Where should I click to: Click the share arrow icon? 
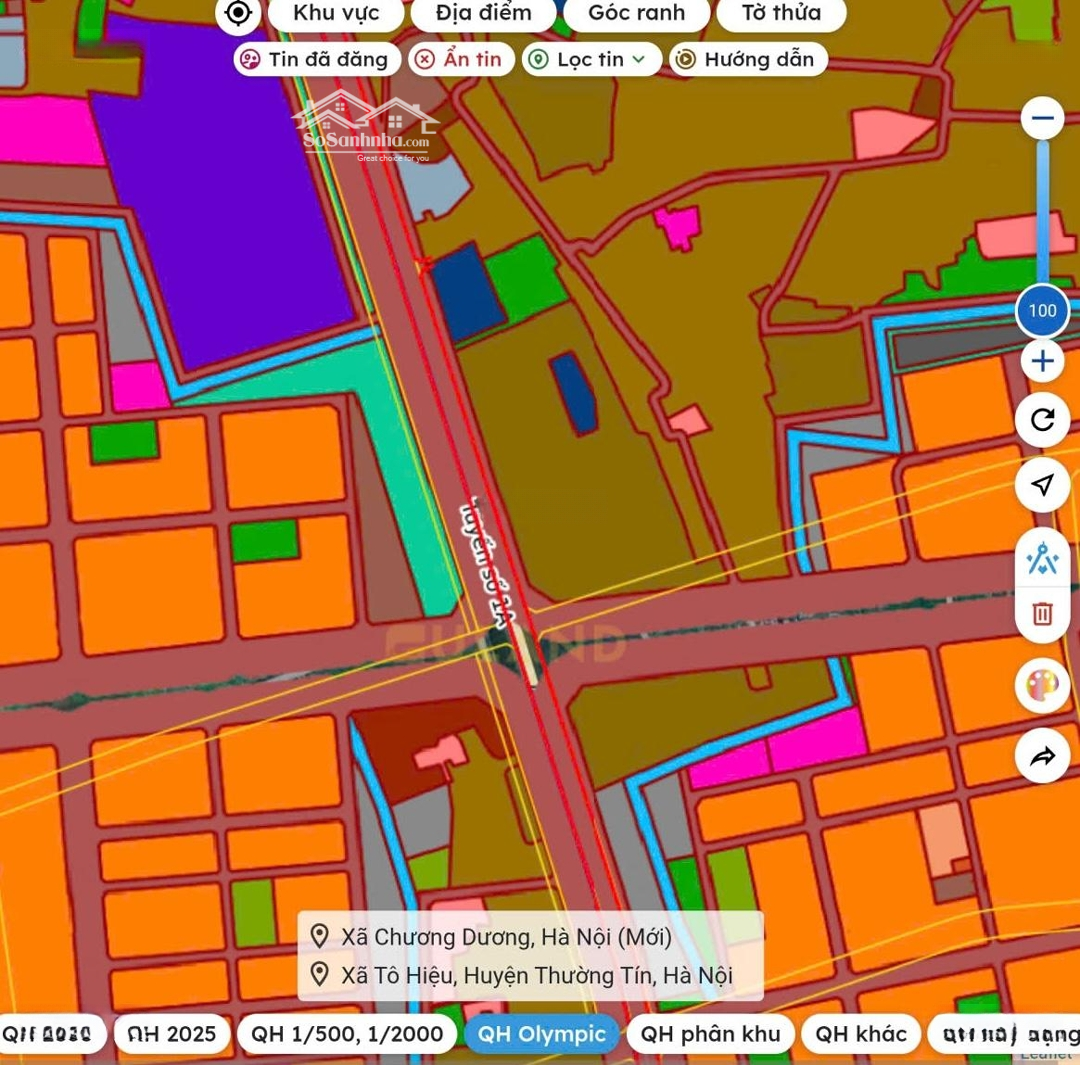1042,756
